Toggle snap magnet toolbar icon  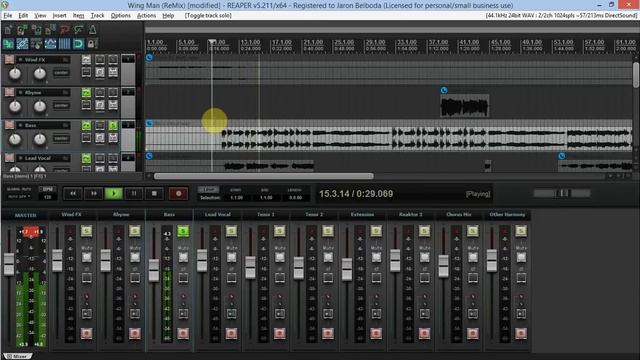pyautogui.click(x=78, y=43)
